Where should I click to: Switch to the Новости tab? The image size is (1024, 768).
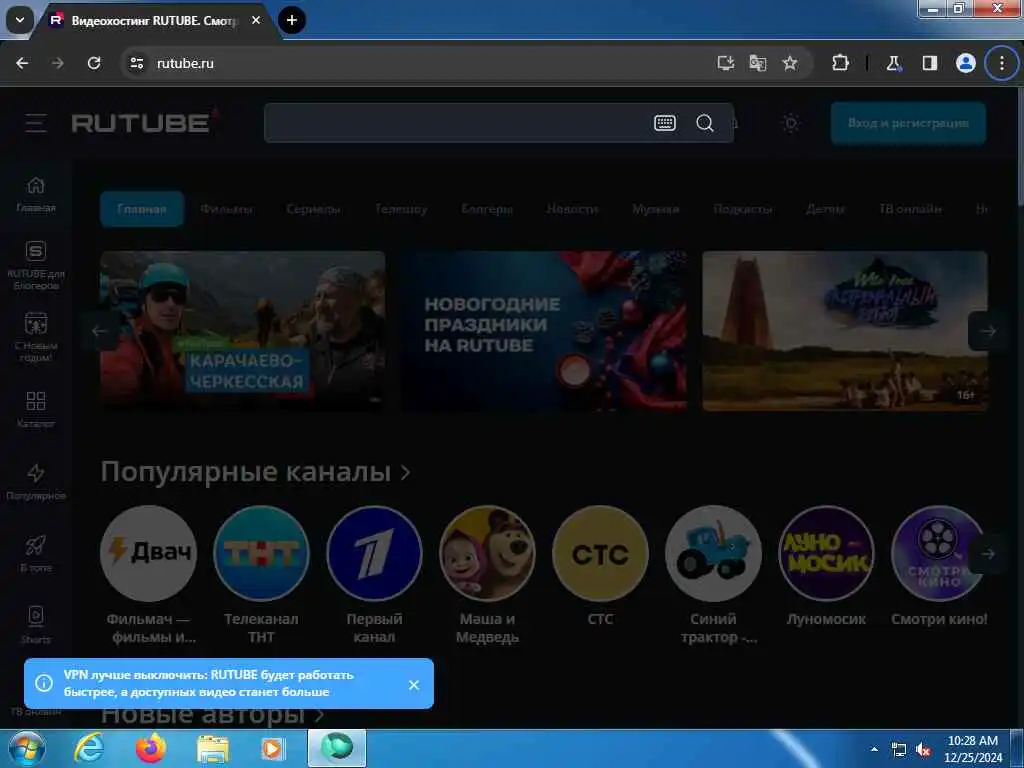coord(573,209)
